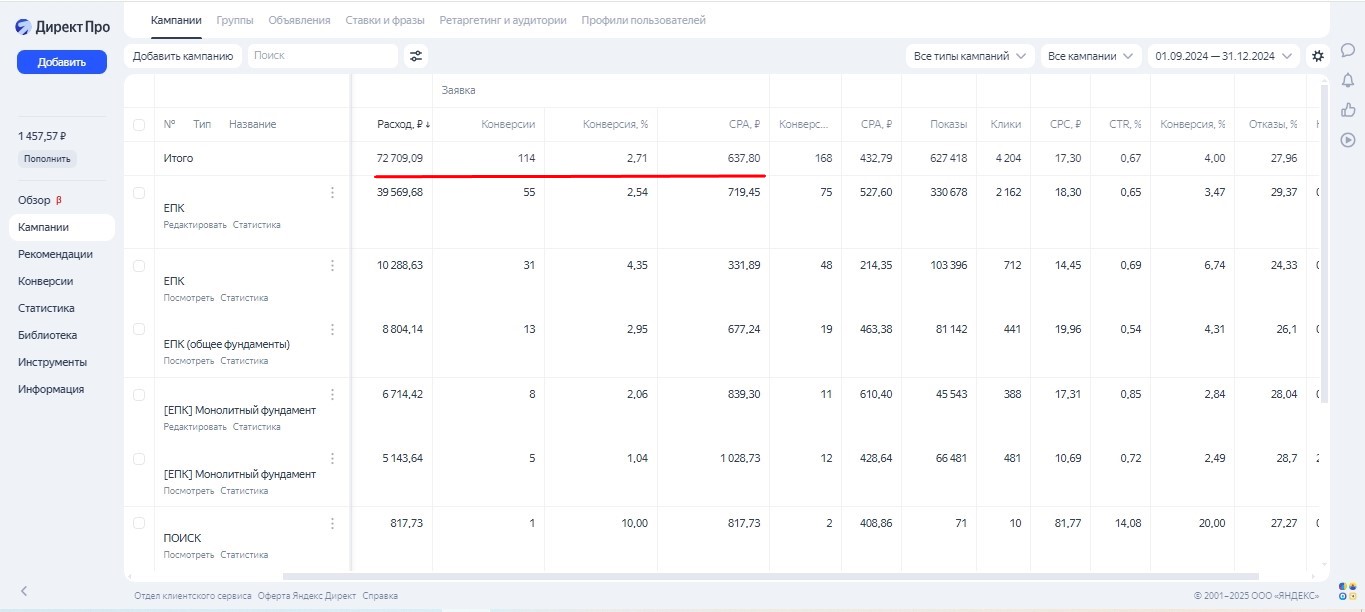Open the chat bubble icon in right sidebar
Screen dimensions: 1365x612
[x=1347, y=50]
